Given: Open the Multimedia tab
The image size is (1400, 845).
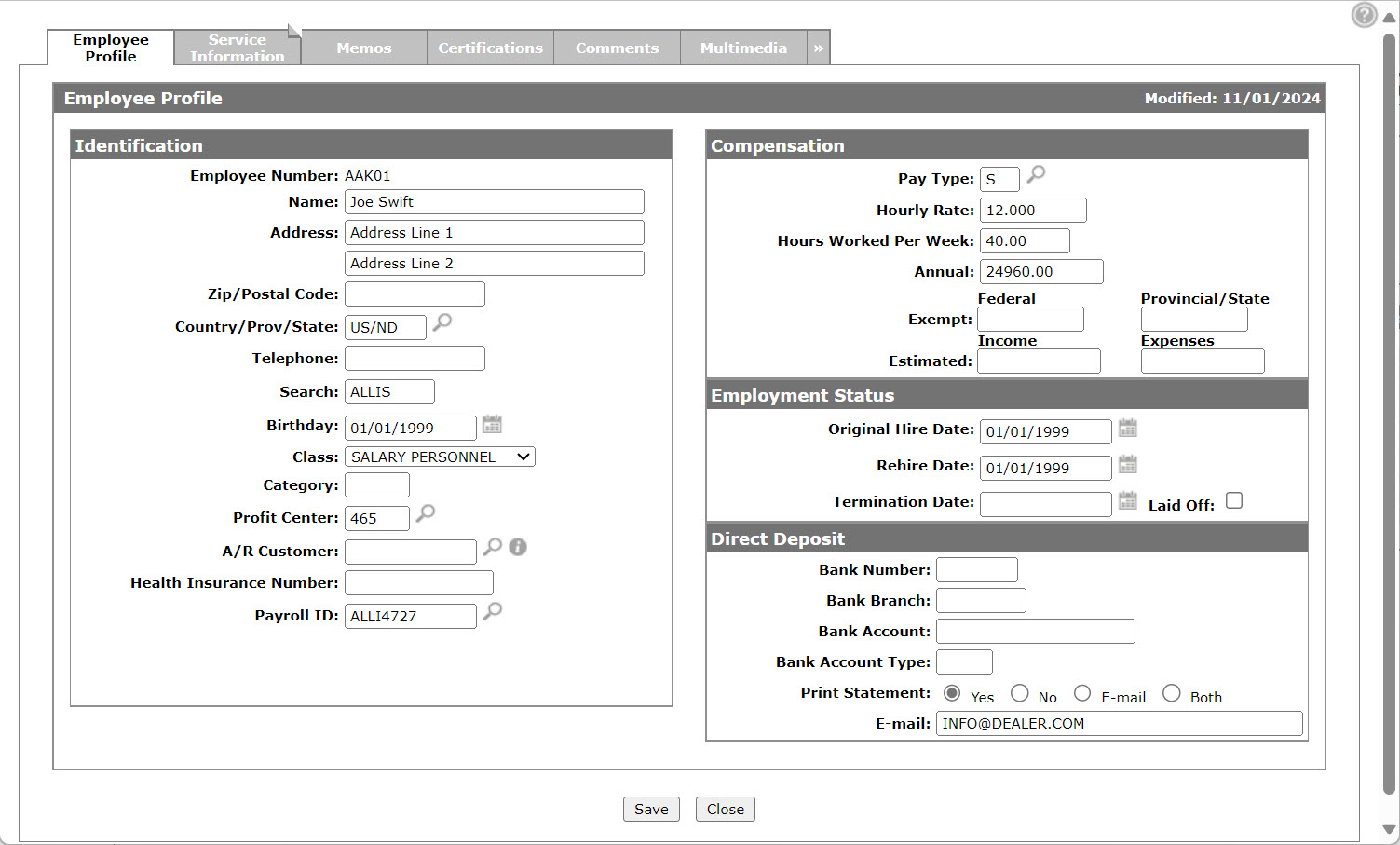Looking at the screenshot, I should click(744, 48).
